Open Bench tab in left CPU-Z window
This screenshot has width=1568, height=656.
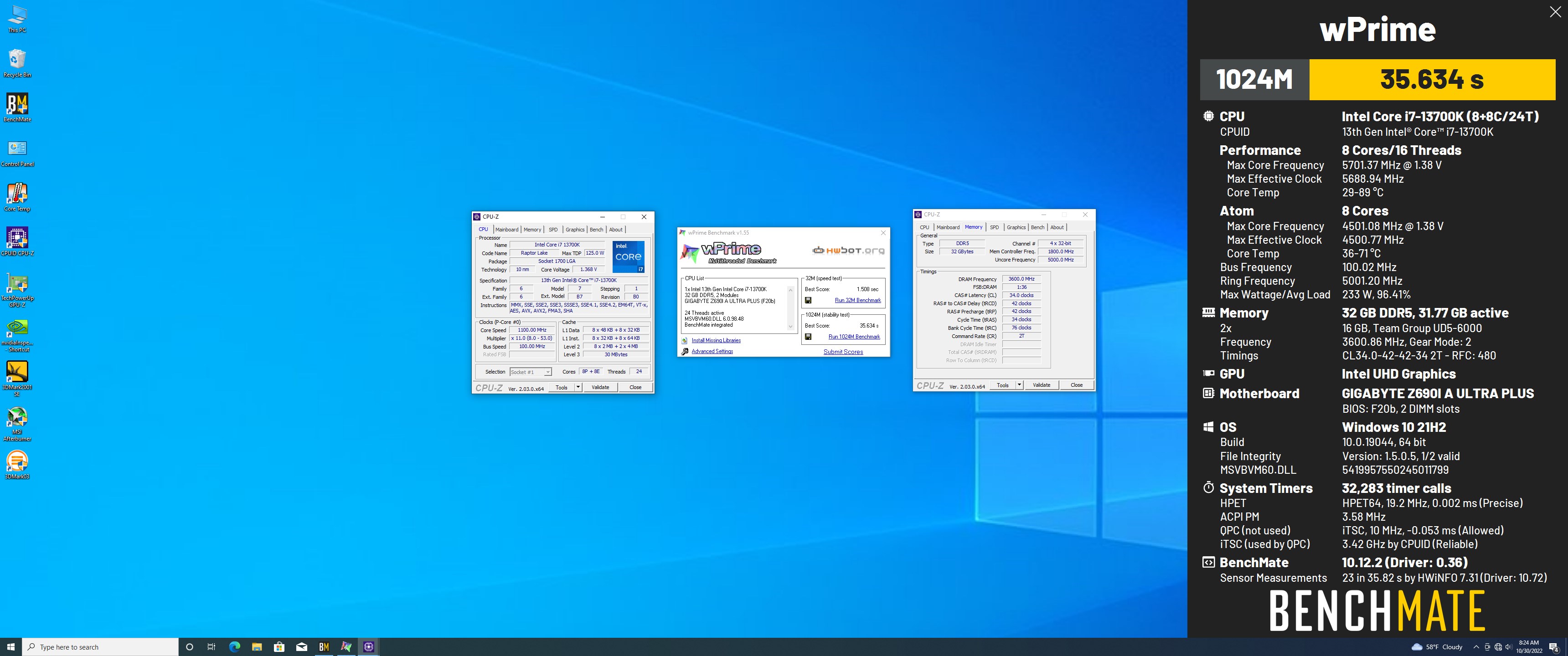point(597,230)
